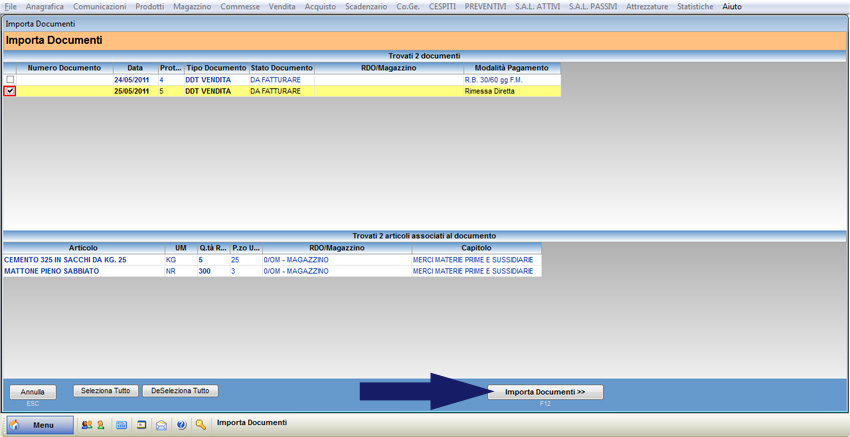Open the blue help question mark icon
The width and height of the screenshot is (850, 437).
[x=181, y=425]
